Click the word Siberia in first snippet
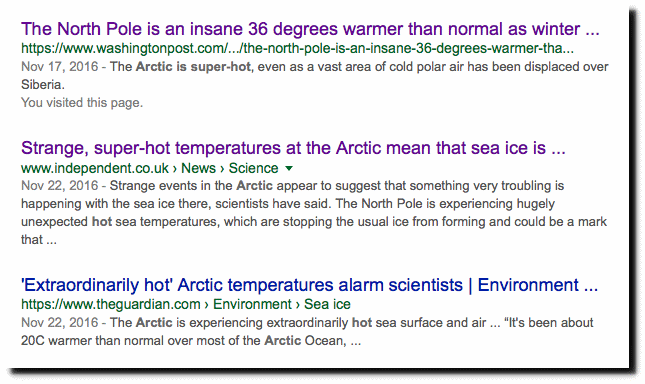The width and height of the screenshot is (645, 384). point(41,85)
